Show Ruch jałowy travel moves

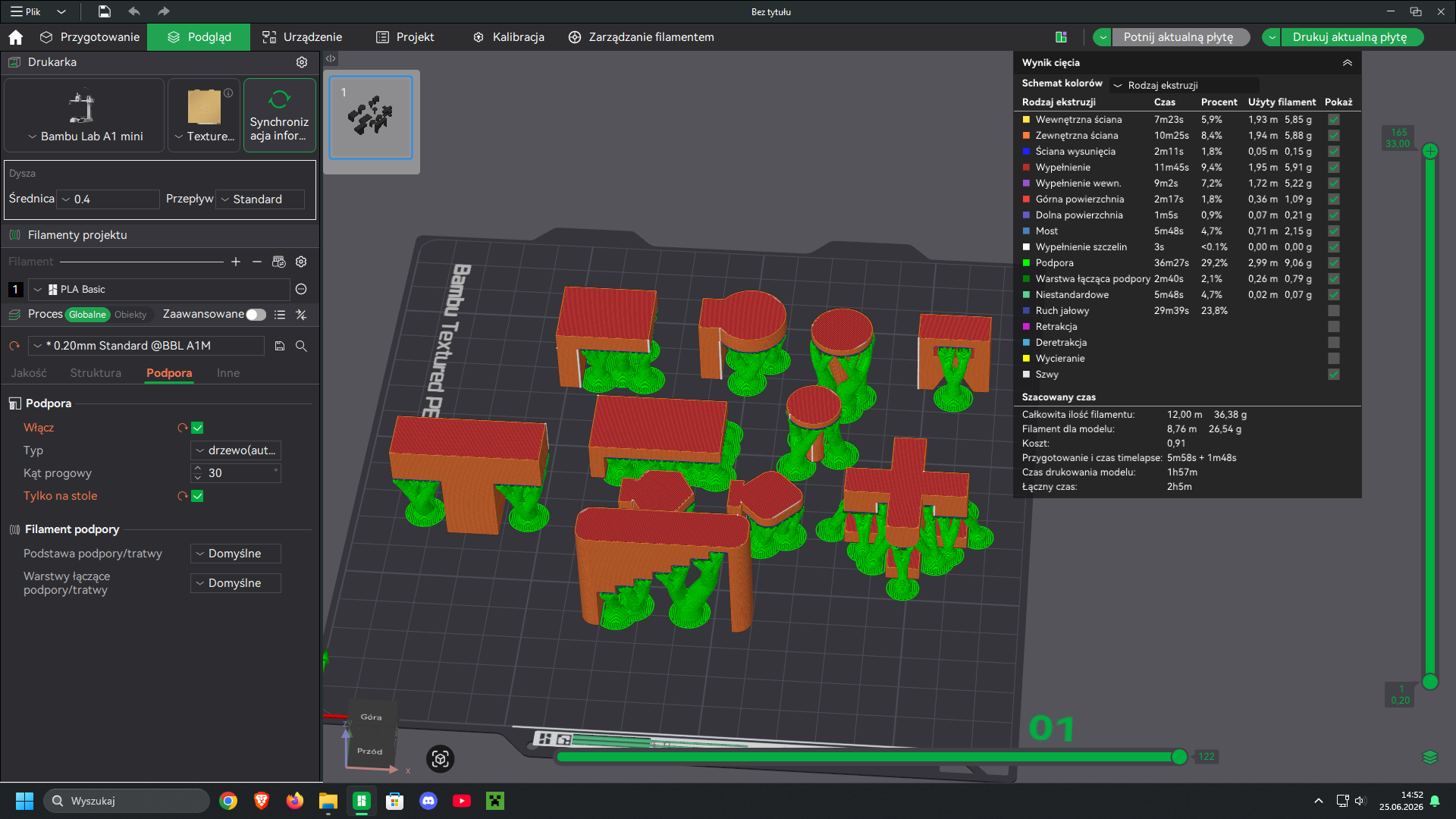pos(1334,311)
